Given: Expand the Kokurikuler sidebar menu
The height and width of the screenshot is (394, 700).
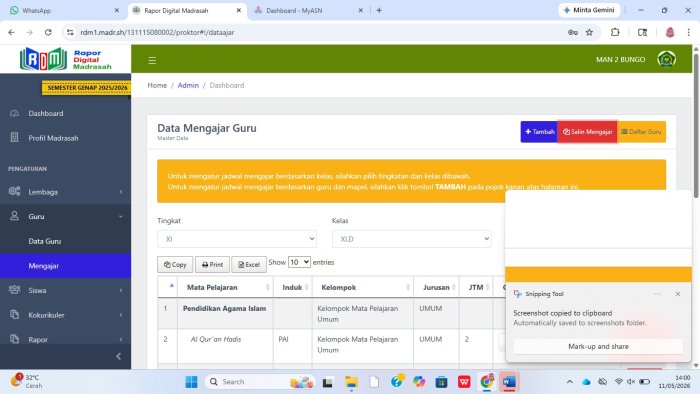Looking at the screenshot, I should pyautogui.click(x=66, y=315).
